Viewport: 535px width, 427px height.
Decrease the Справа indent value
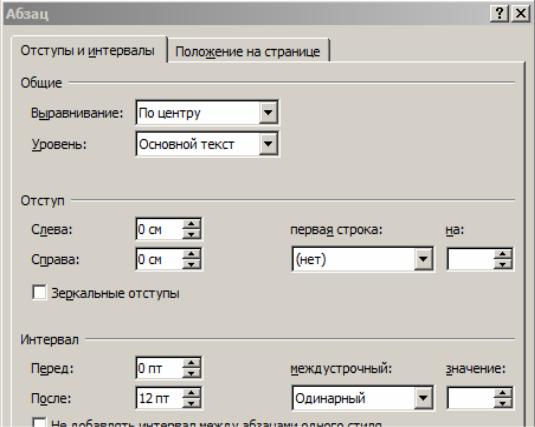[191, 265]
